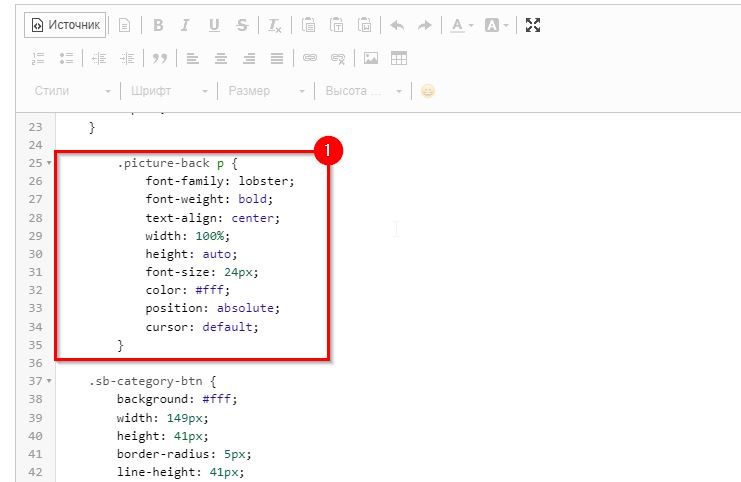Maximize the editor with the fullscreen icon
741x482 pixels.
pyautogui.click(x=533, y=25)
